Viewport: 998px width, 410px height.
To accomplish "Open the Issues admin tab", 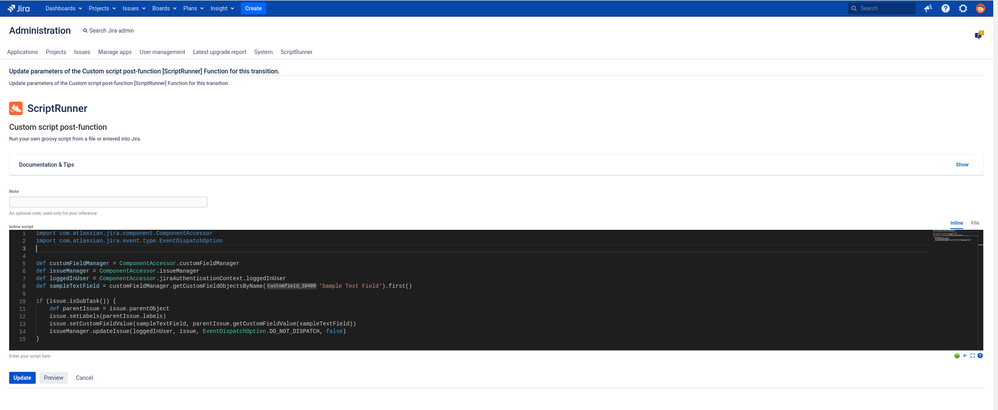I will pos(82,52).
